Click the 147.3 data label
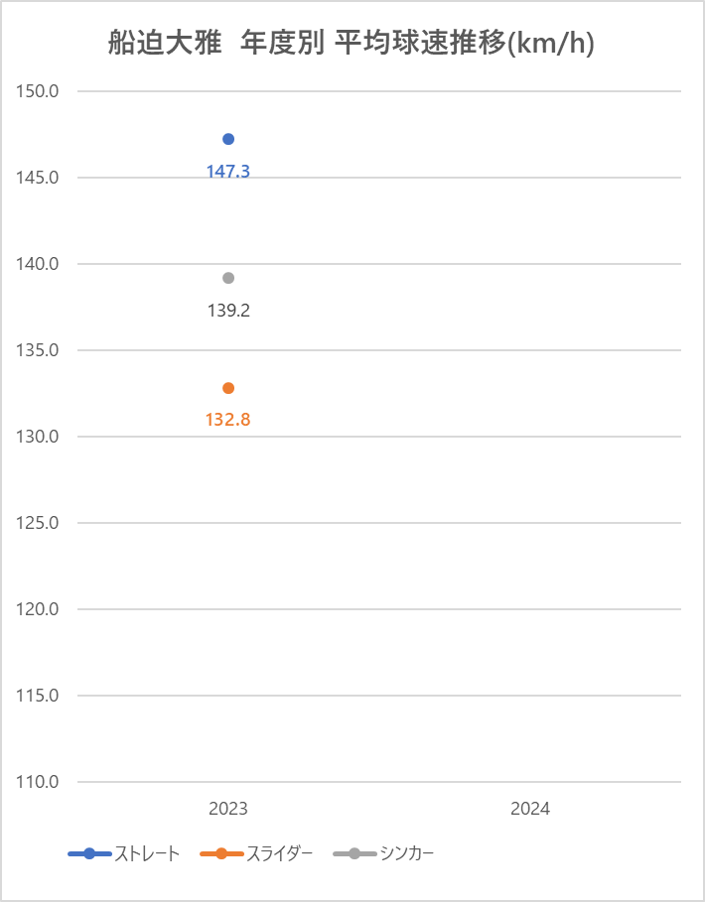Viewport: 705px width, 902px height. tap(228, 171)
